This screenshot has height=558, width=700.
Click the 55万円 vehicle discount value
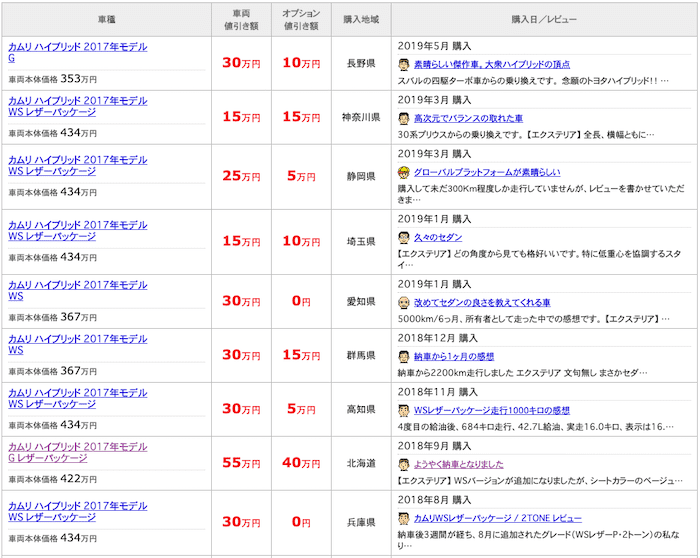(242, 463)
